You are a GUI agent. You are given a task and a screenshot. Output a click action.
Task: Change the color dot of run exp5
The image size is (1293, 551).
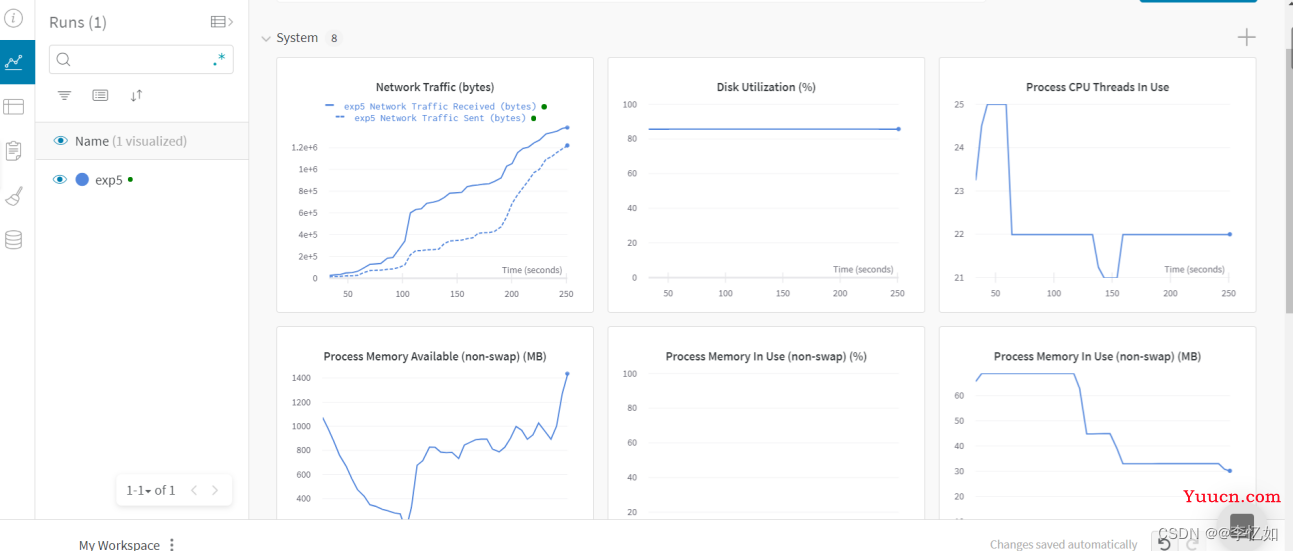tap(82, 180)
